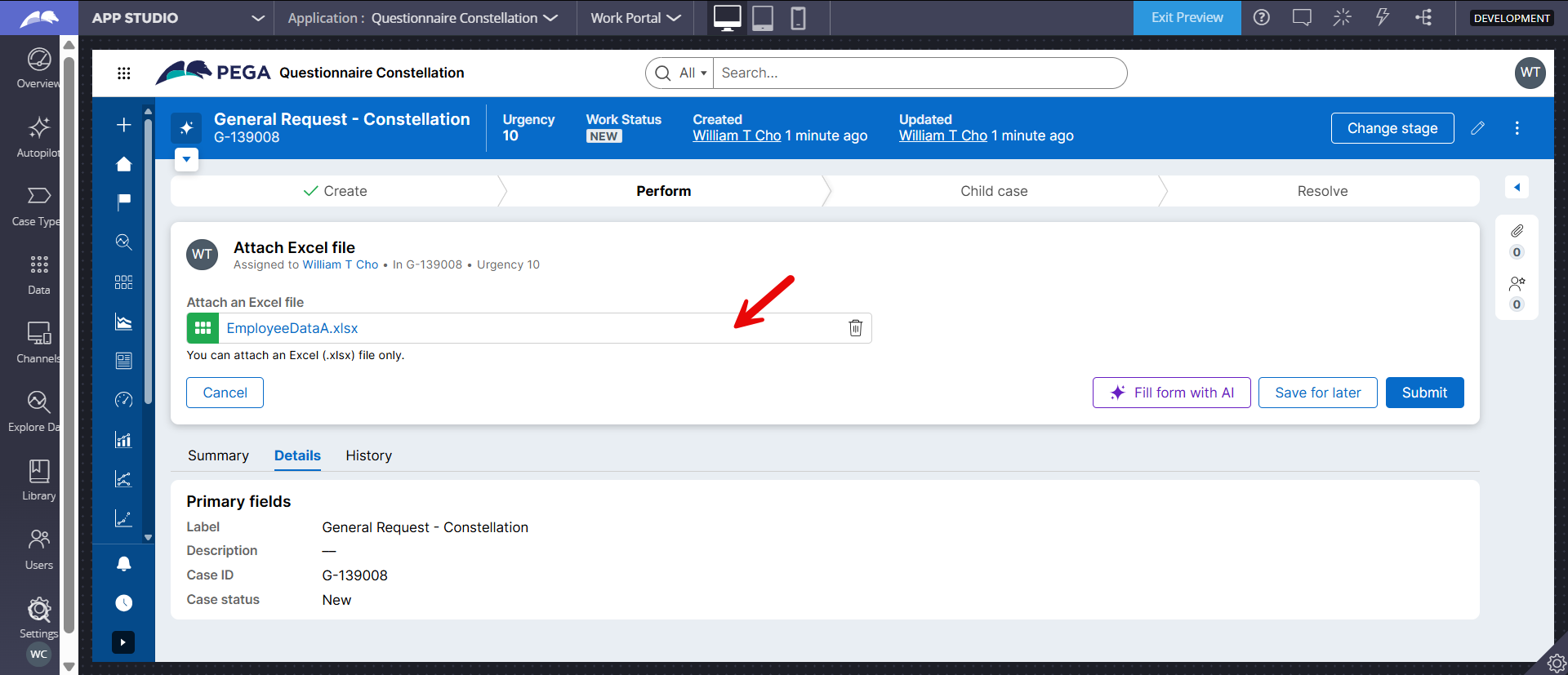Click the Change stage button
Image resolution: width=1568 pixels, height=675 pixels.
tap(1392, 128)
